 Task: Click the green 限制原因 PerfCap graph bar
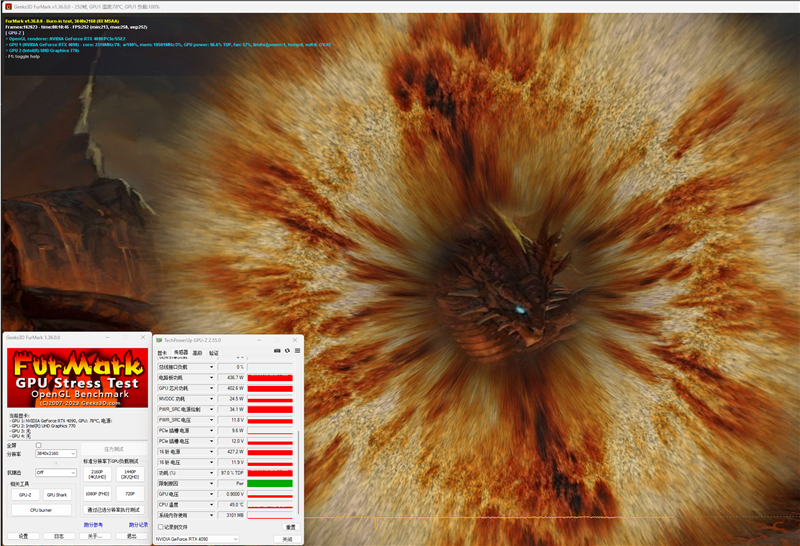(x=269, y=483)
